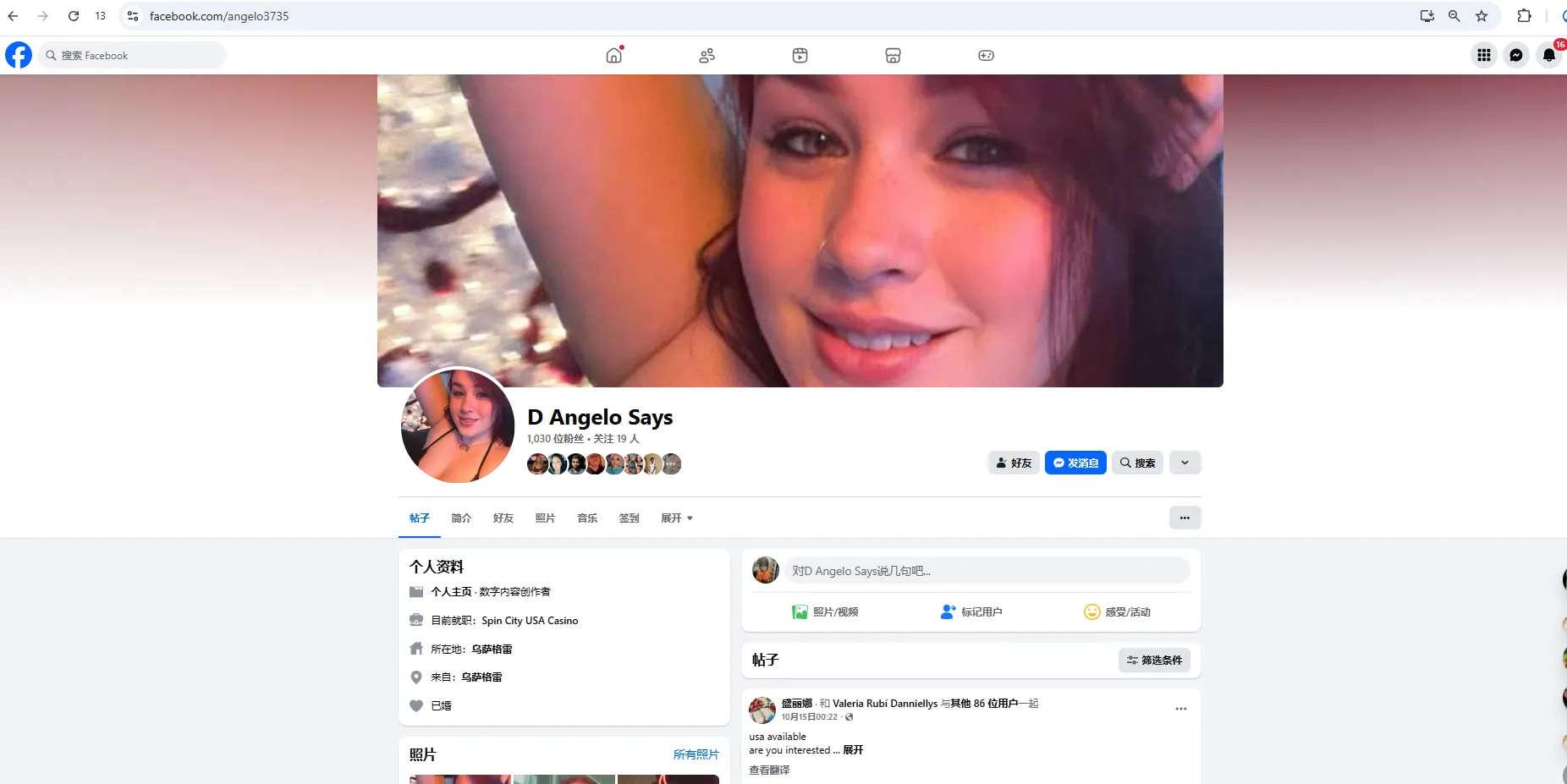The width and height of the screenshot is (1567, 784).
Task: Open 盛丽娜 post author name link
Action: coord(797,703)
